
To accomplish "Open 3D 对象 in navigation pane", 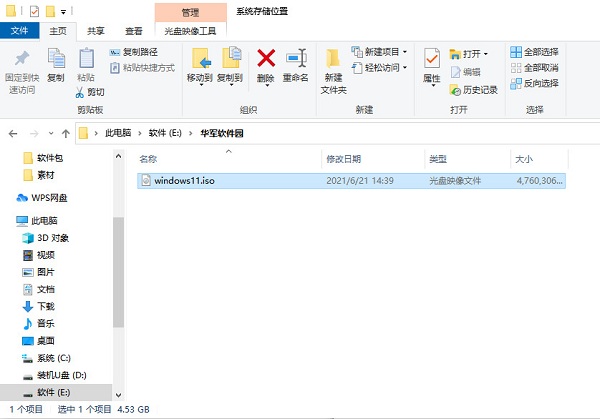I will [x=46, y=238].
